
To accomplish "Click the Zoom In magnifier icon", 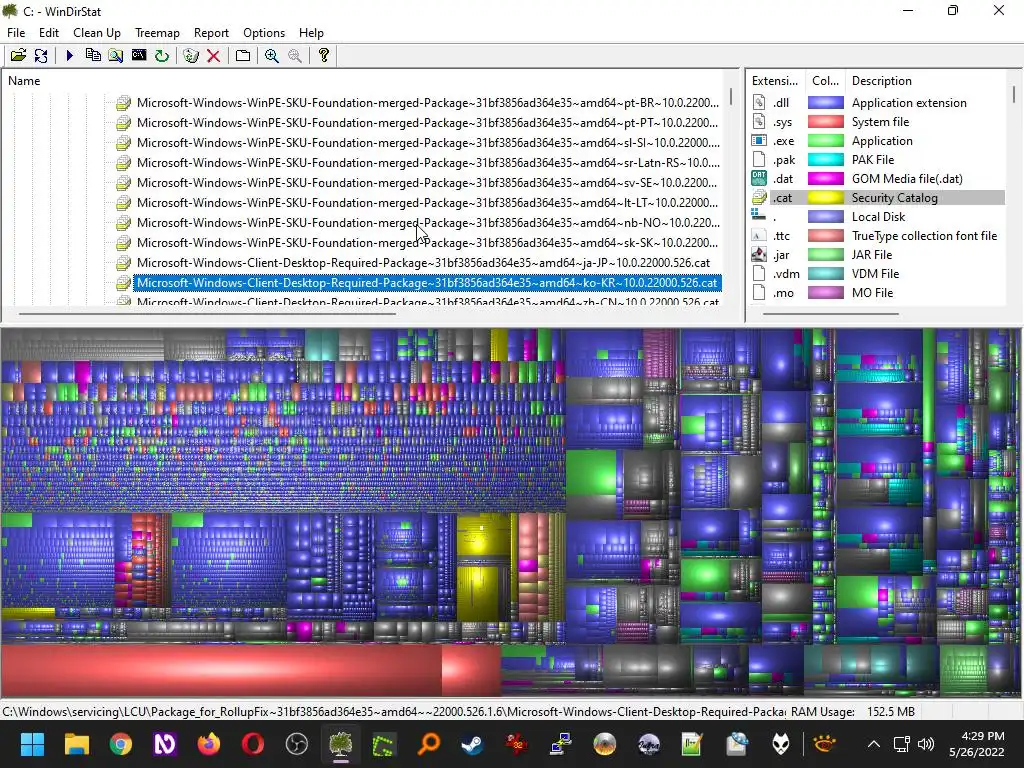I will [x=272, y=56].
